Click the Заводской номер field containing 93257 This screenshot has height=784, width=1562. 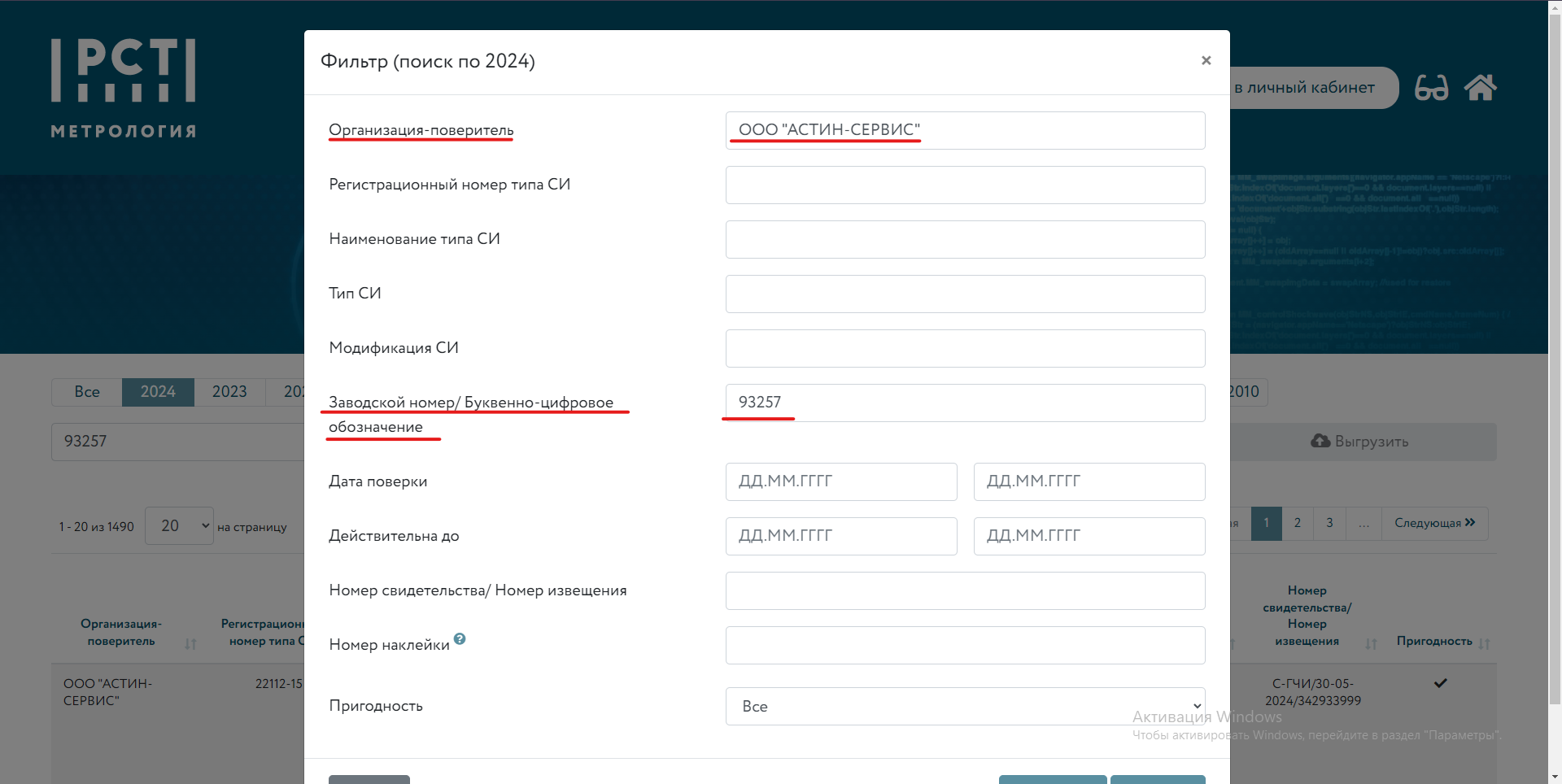coord(965,403)
